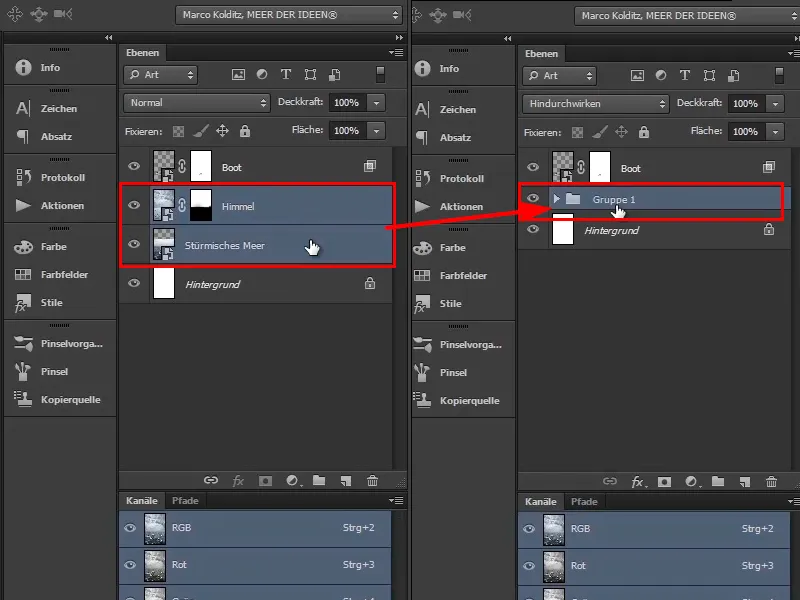Select Kanäle tab in left window
The height and width of the screenshot is (600, 800).
(142, 501)
